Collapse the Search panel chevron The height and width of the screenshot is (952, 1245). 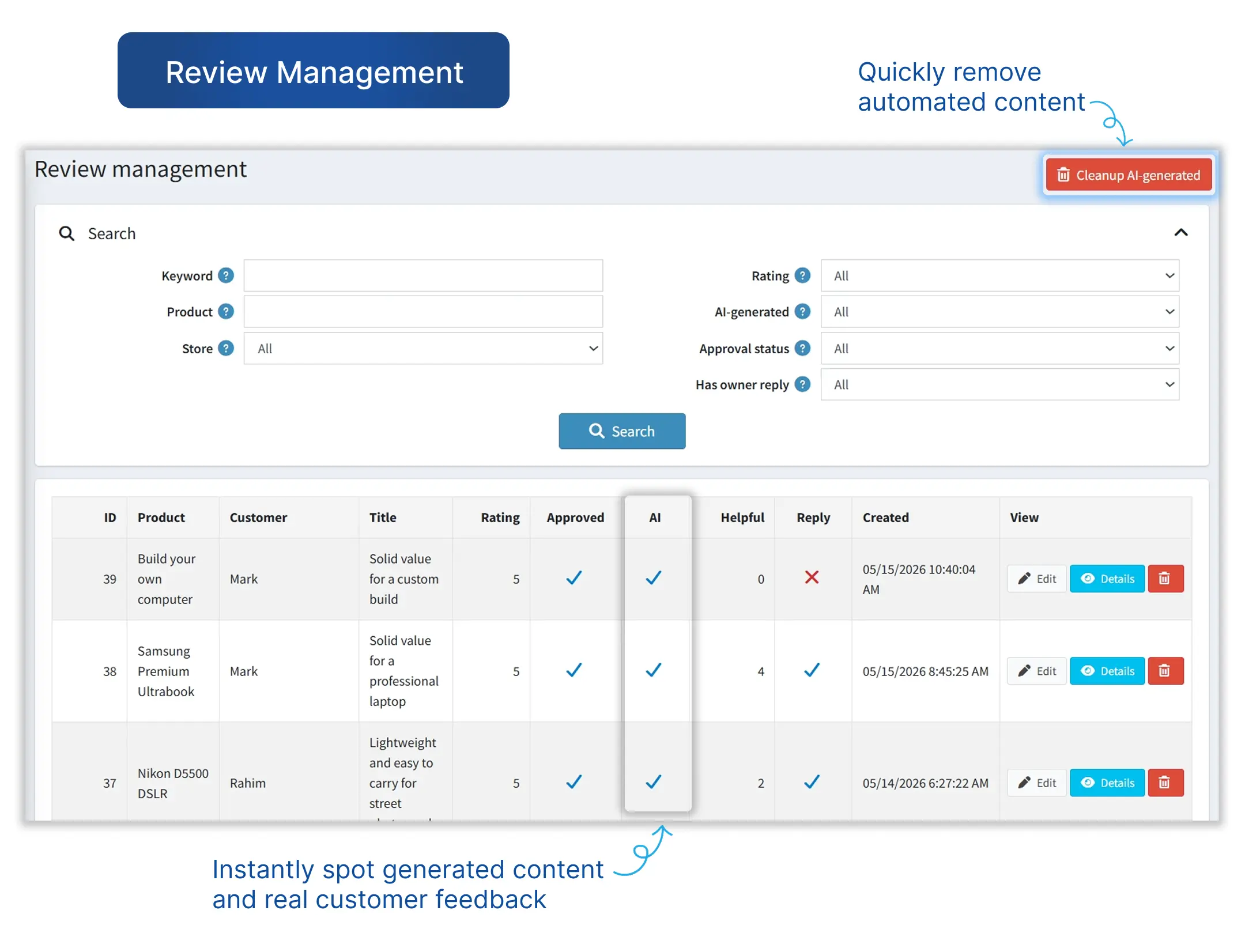1181,233
